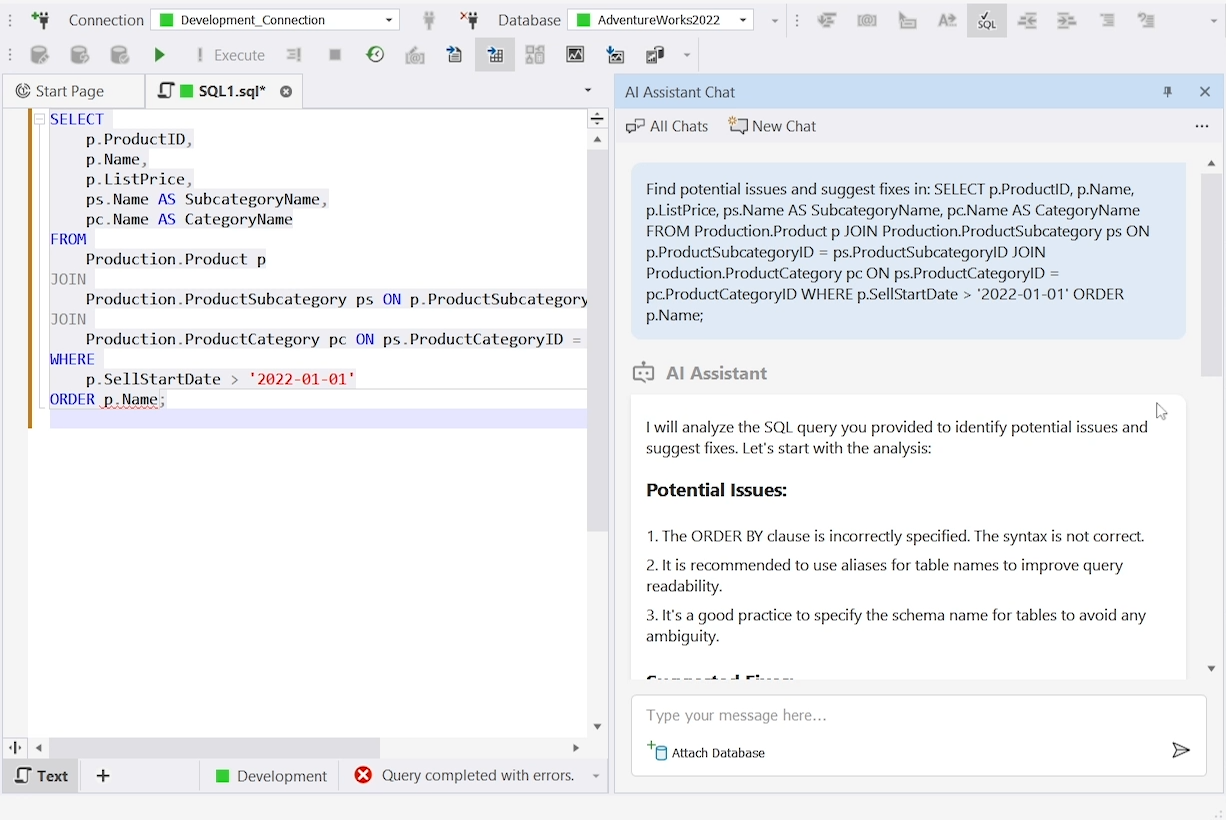Viewport: 1226px width, 820px height.
Task: Click the right-aligned lines toolbar icon
Action: (1107, 20)
